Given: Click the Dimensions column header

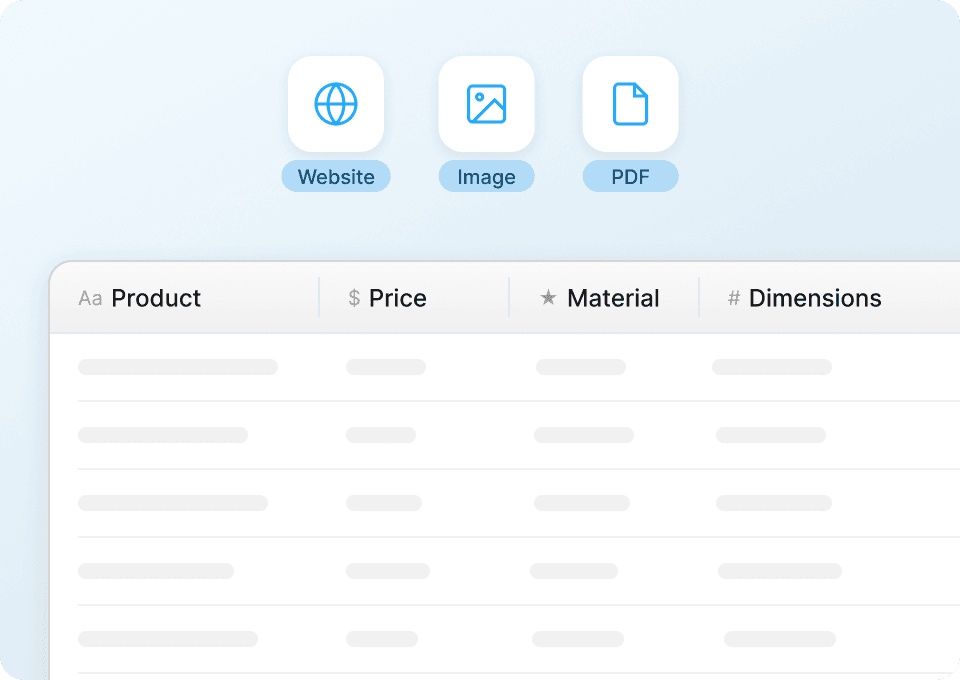Looking at the screenshot, I should (x=815, y=298).
